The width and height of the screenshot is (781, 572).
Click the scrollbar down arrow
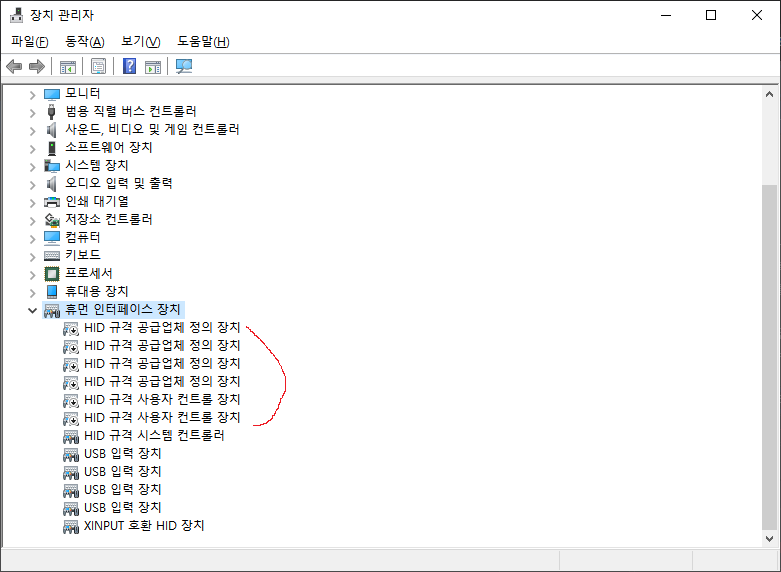tap(769, 539)
